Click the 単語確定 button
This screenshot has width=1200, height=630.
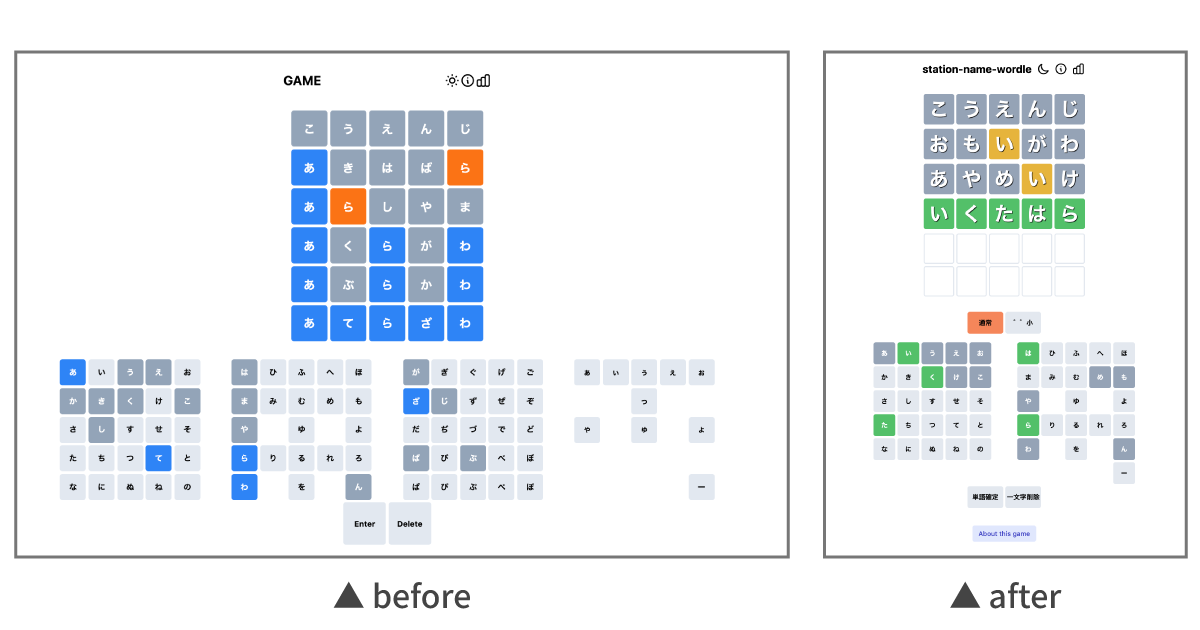point(985,497)
